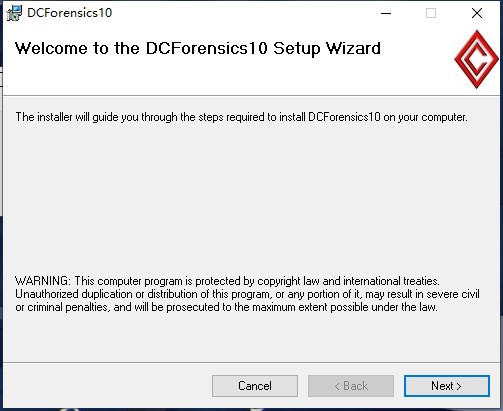This screenshot has width=503, height=411.
Task: Click the red diamond DCForensics logo
Action: pyautogui.click(x=477, y=59)
